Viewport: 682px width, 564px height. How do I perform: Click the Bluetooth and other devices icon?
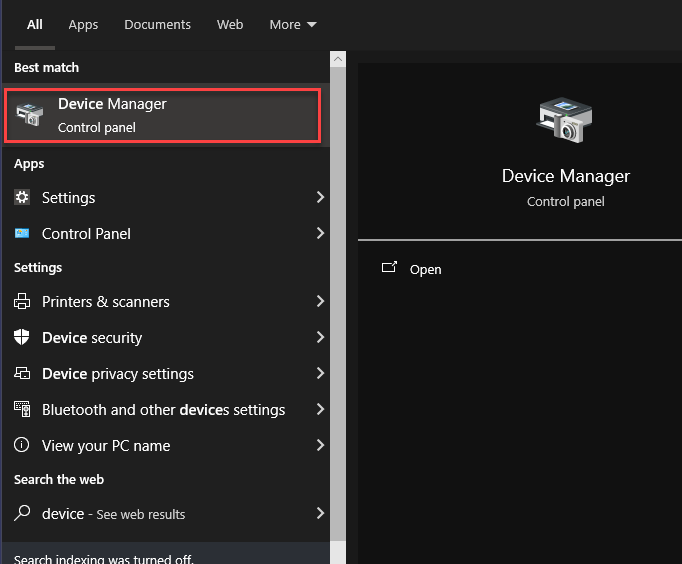click(22, 410)
